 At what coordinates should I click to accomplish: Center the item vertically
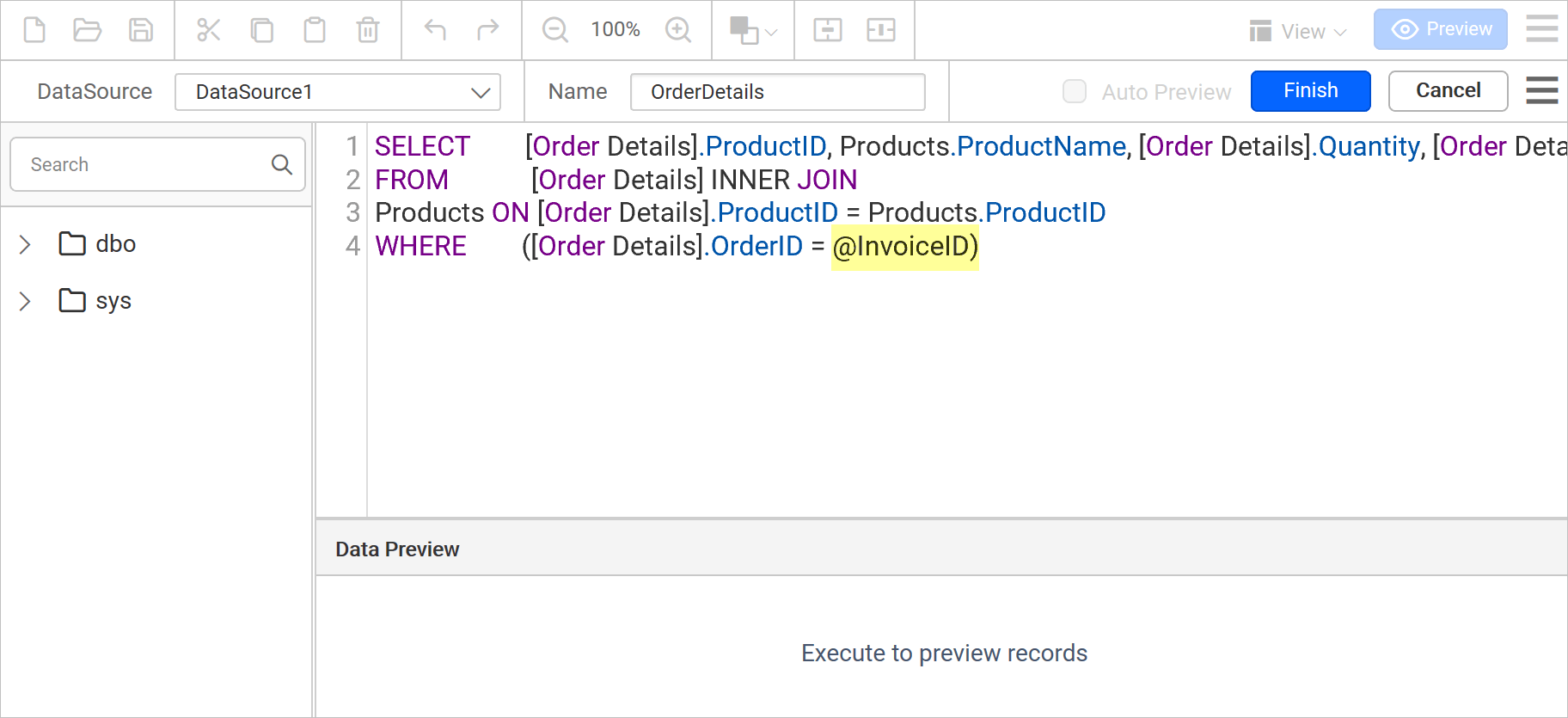pos(881,30)
